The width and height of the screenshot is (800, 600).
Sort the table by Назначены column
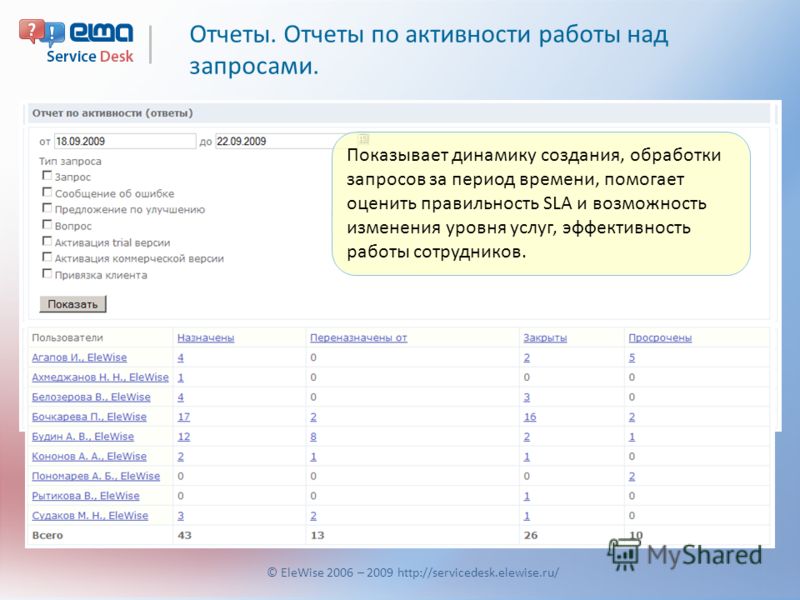tap(206, 338)
